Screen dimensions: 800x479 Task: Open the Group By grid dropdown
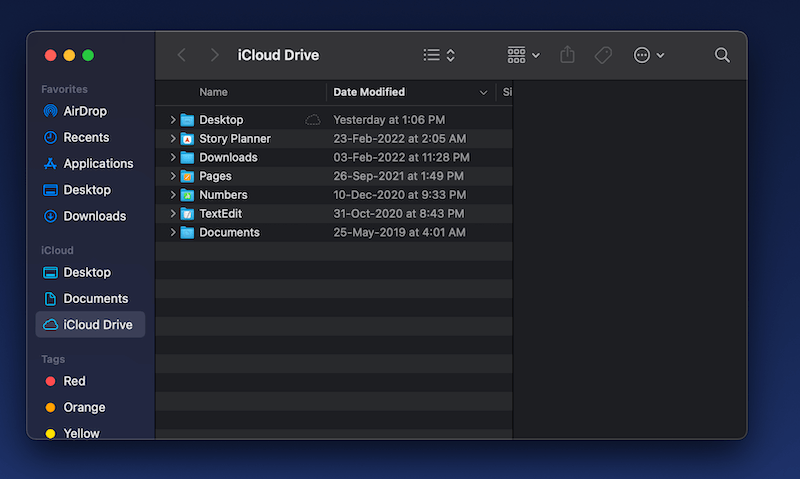[x=523, y=55]
